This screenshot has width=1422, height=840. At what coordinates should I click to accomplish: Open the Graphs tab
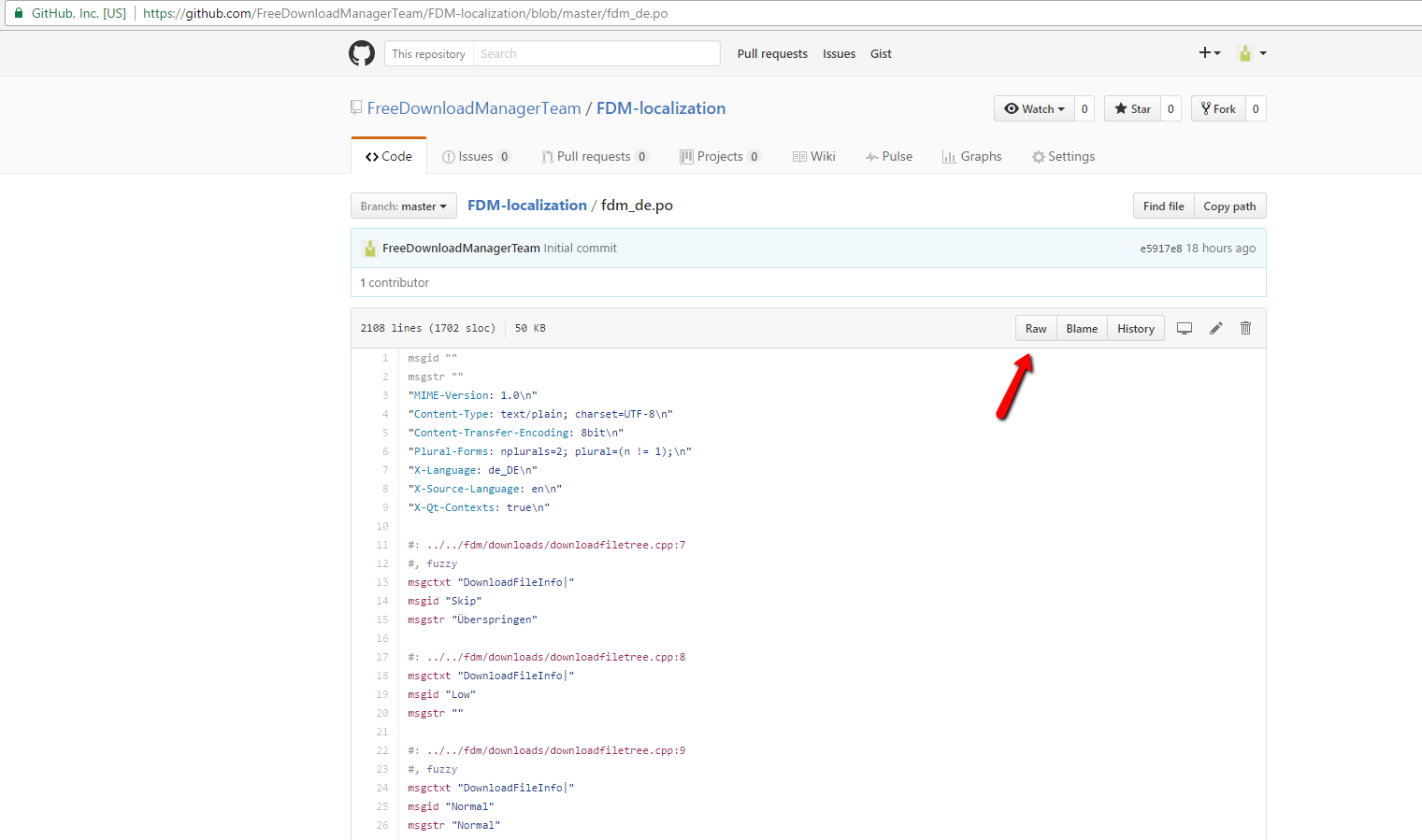971,156
